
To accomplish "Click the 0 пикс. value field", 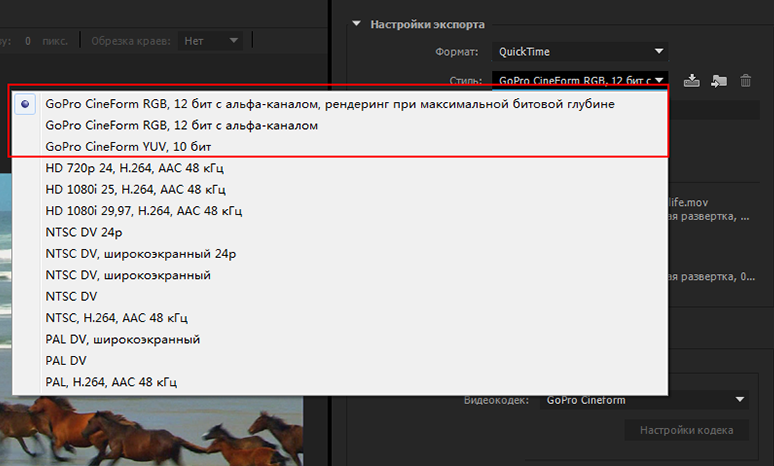I will click(x=28, y=41).
